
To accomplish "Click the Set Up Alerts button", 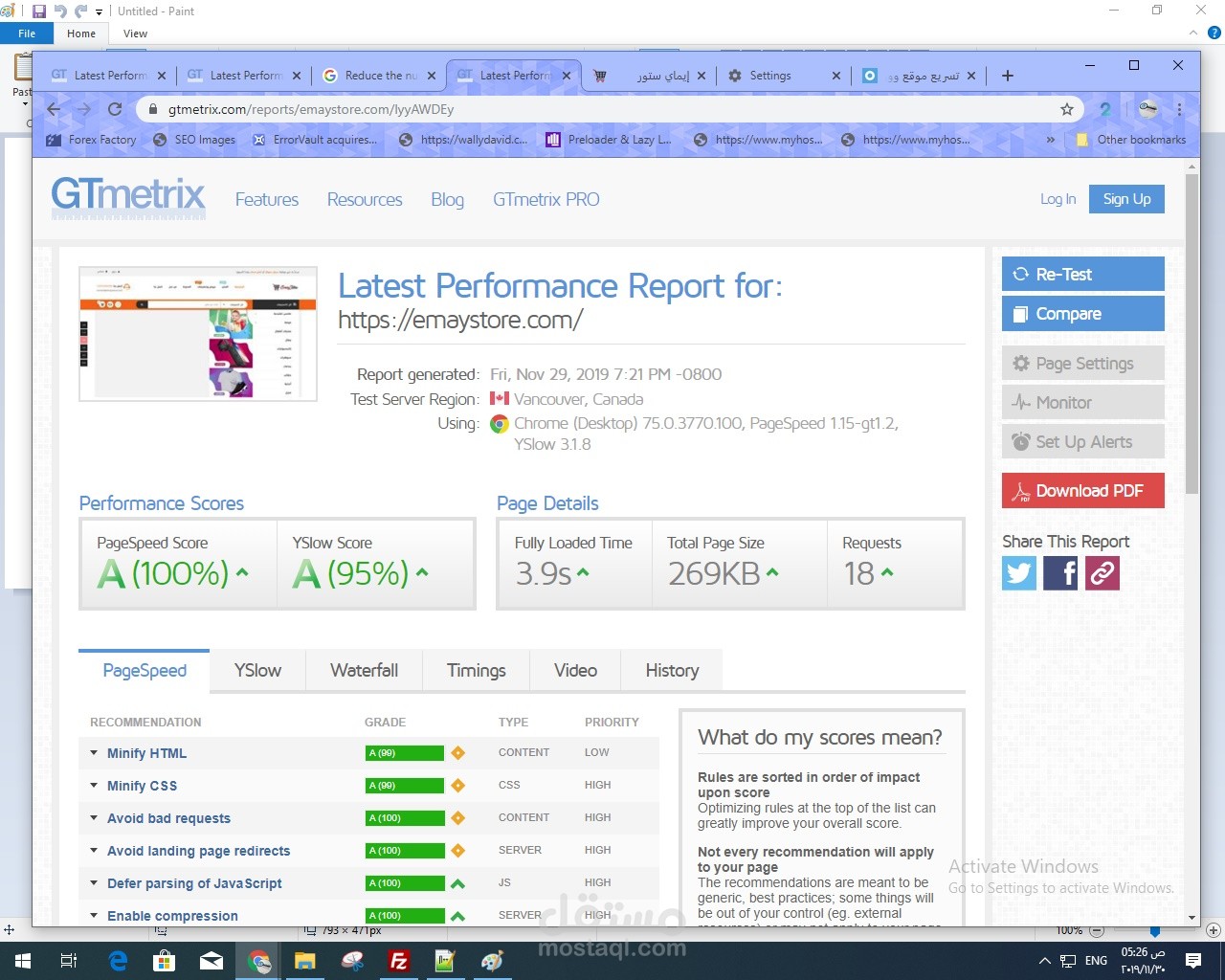I will [x=1083, y=442].
